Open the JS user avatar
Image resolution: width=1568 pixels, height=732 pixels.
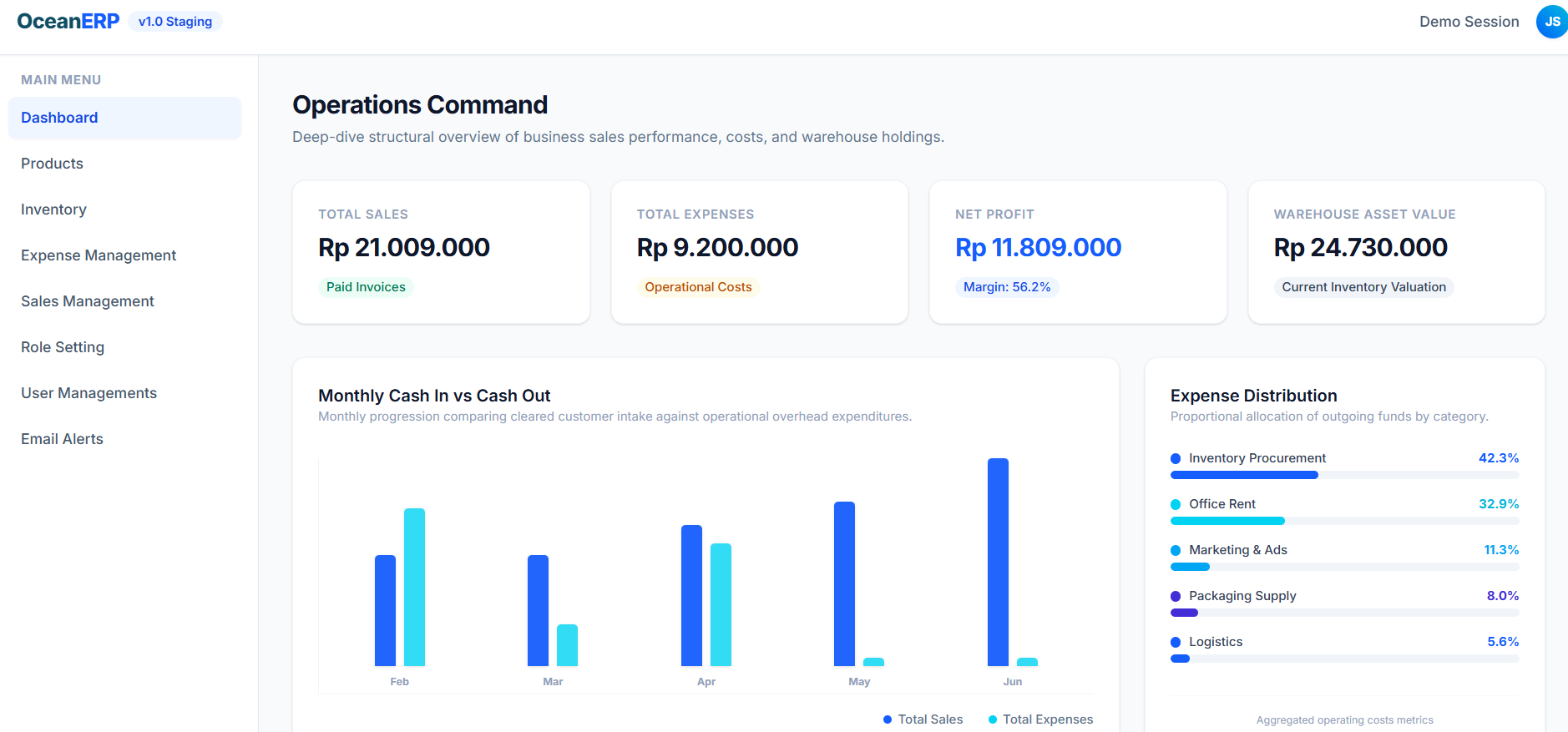click(1552, 22)
